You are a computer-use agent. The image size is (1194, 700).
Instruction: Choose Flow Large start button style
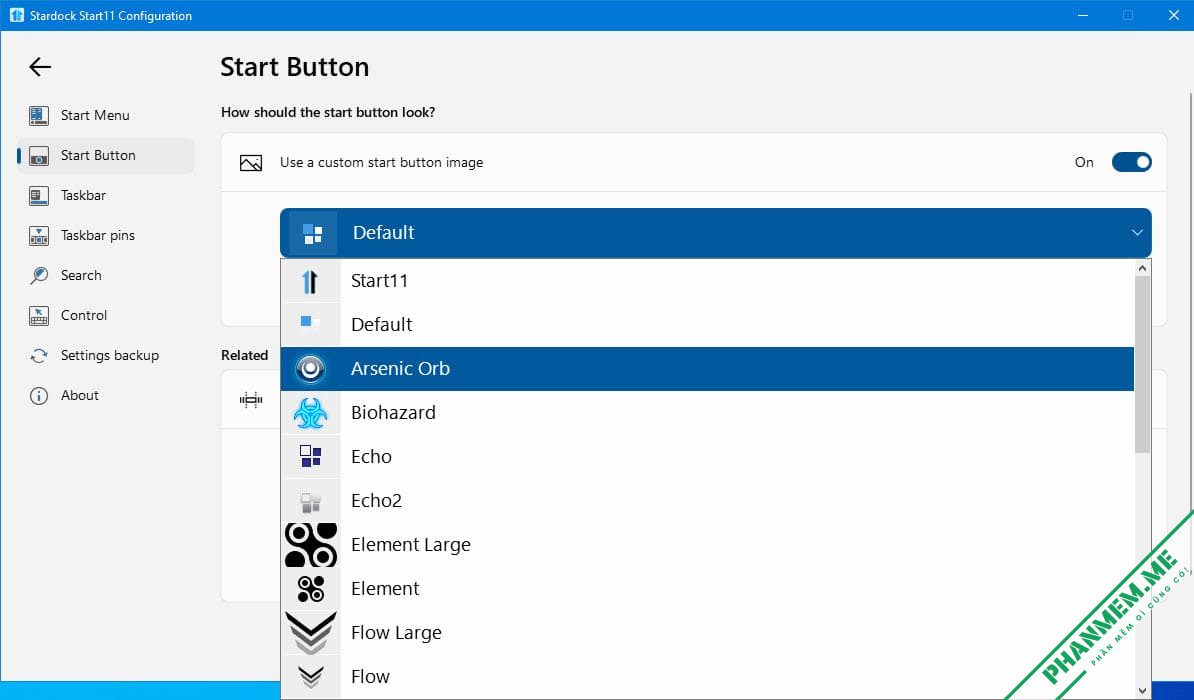tap(707, 633)
